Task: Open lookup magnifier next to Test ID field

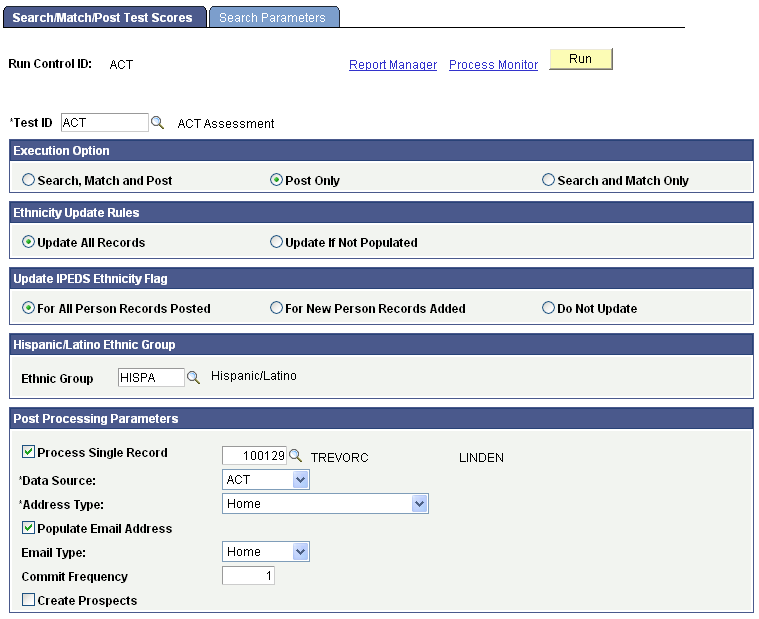Action: tap(157, 123)
